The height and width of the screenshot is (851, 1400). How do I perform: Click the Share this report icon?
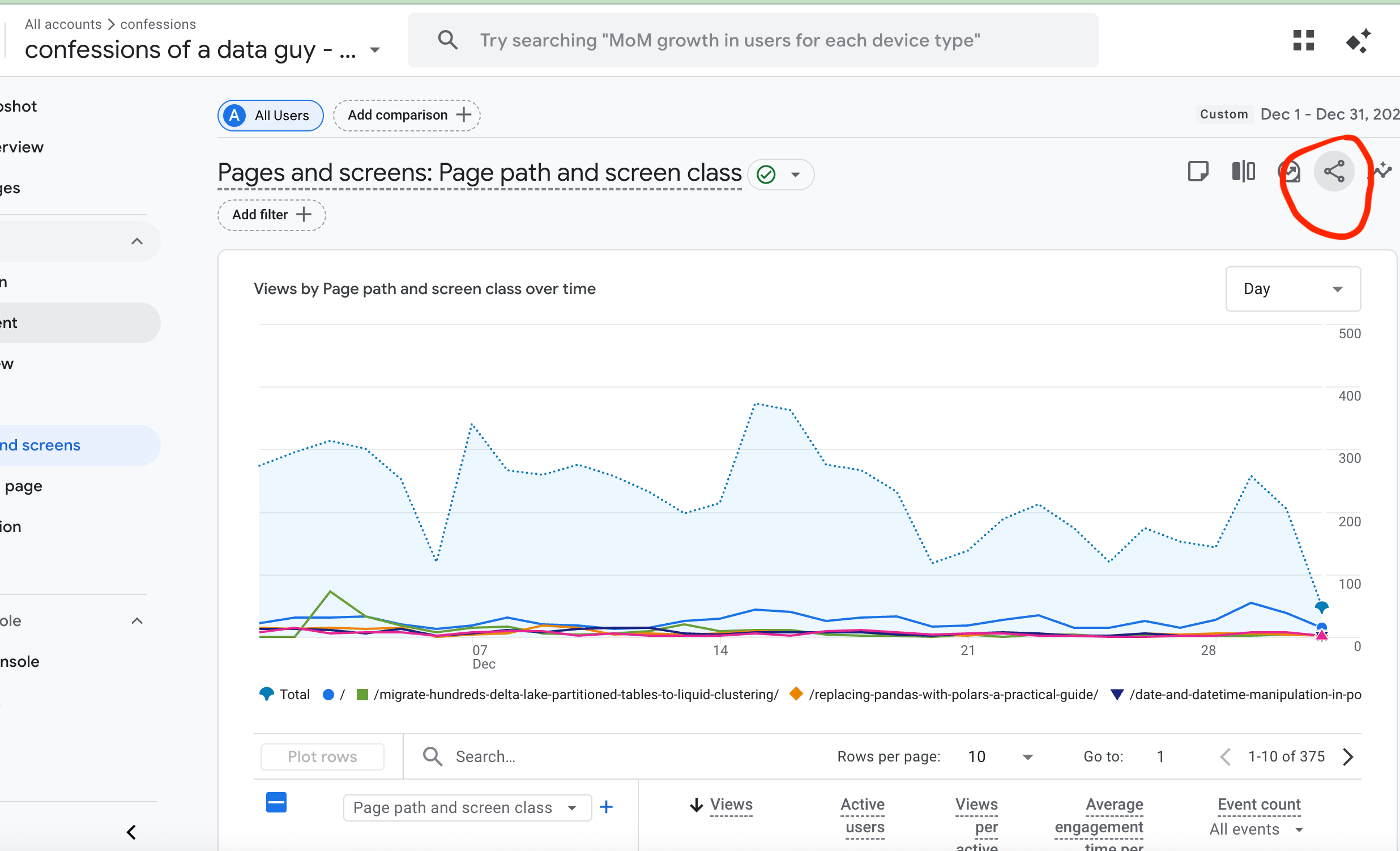[1335, 171]
